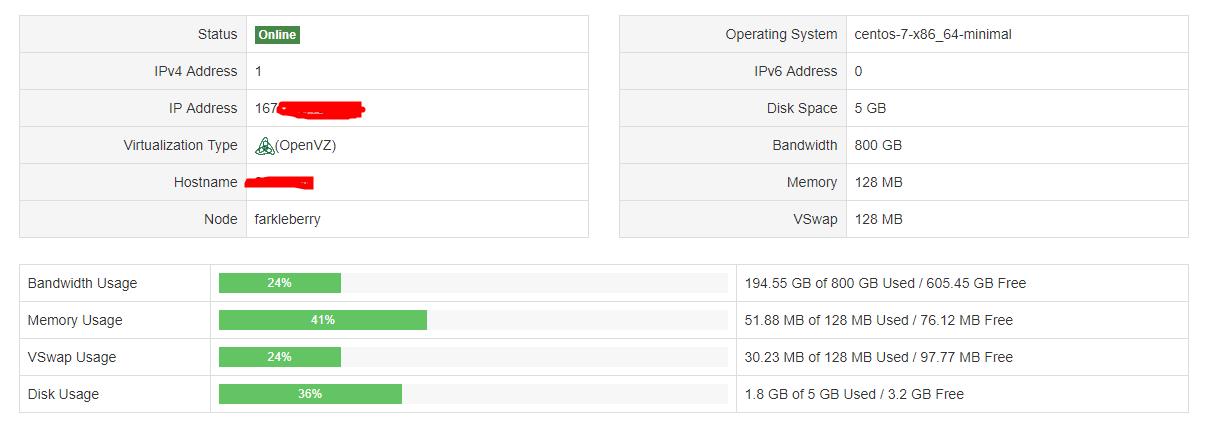The width and height of the screenshot is (1209, 425).
Task: Click the IPv6 Address label
Action: [x=795, y=71]
